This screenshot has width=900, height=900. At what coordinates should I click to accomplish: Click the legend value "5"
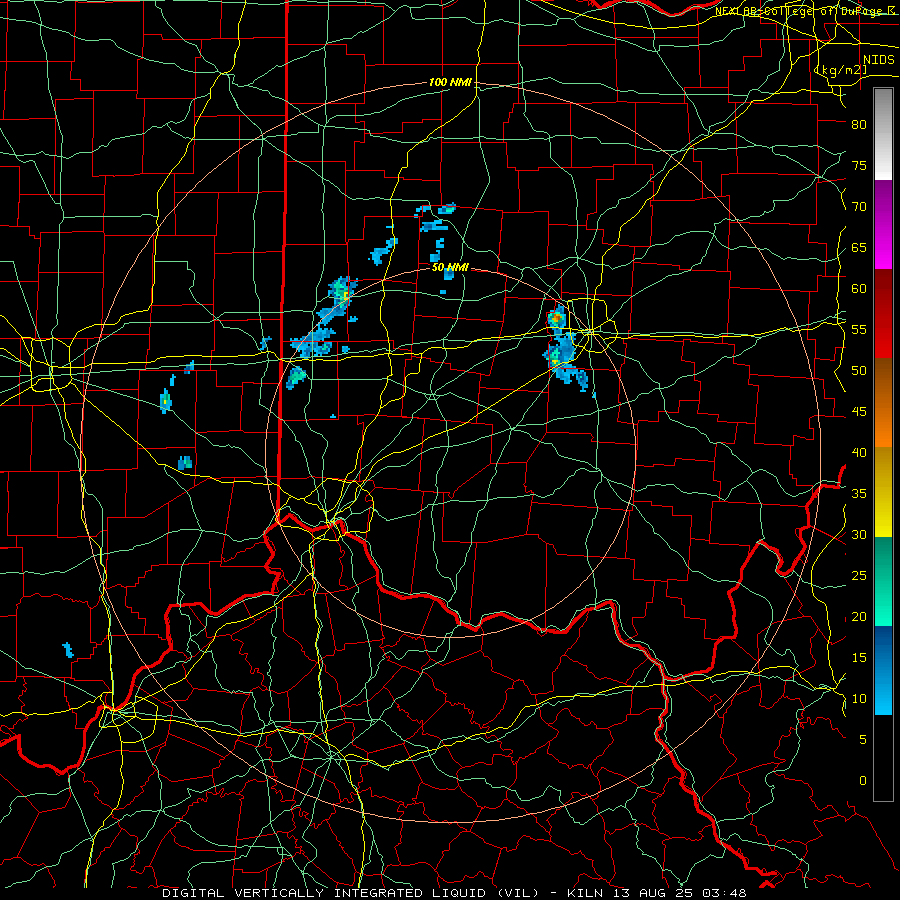[863, 740]
